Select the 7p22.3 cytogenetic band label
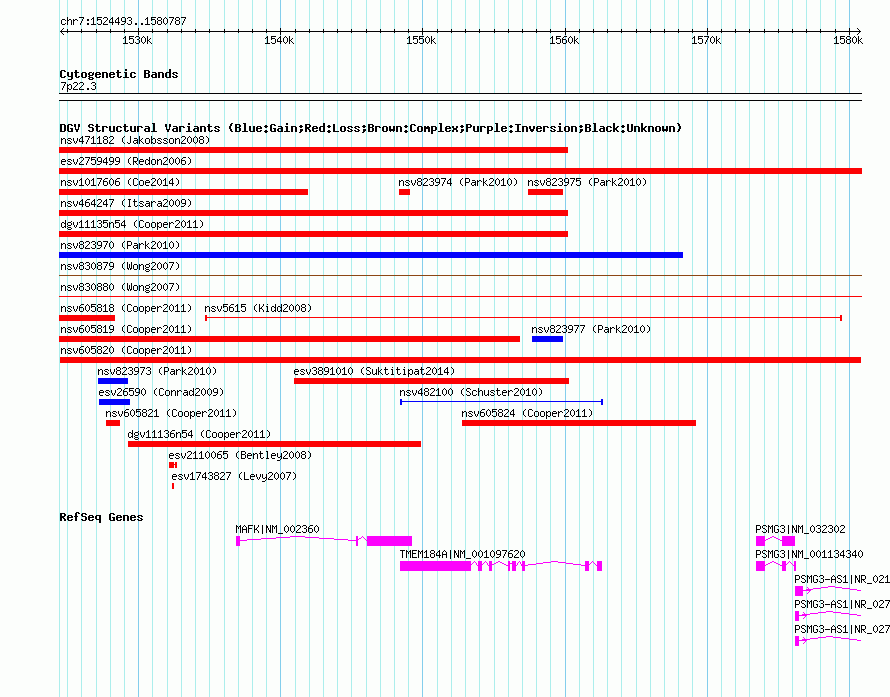Screen dimensions: 890x697 [78, 86]
